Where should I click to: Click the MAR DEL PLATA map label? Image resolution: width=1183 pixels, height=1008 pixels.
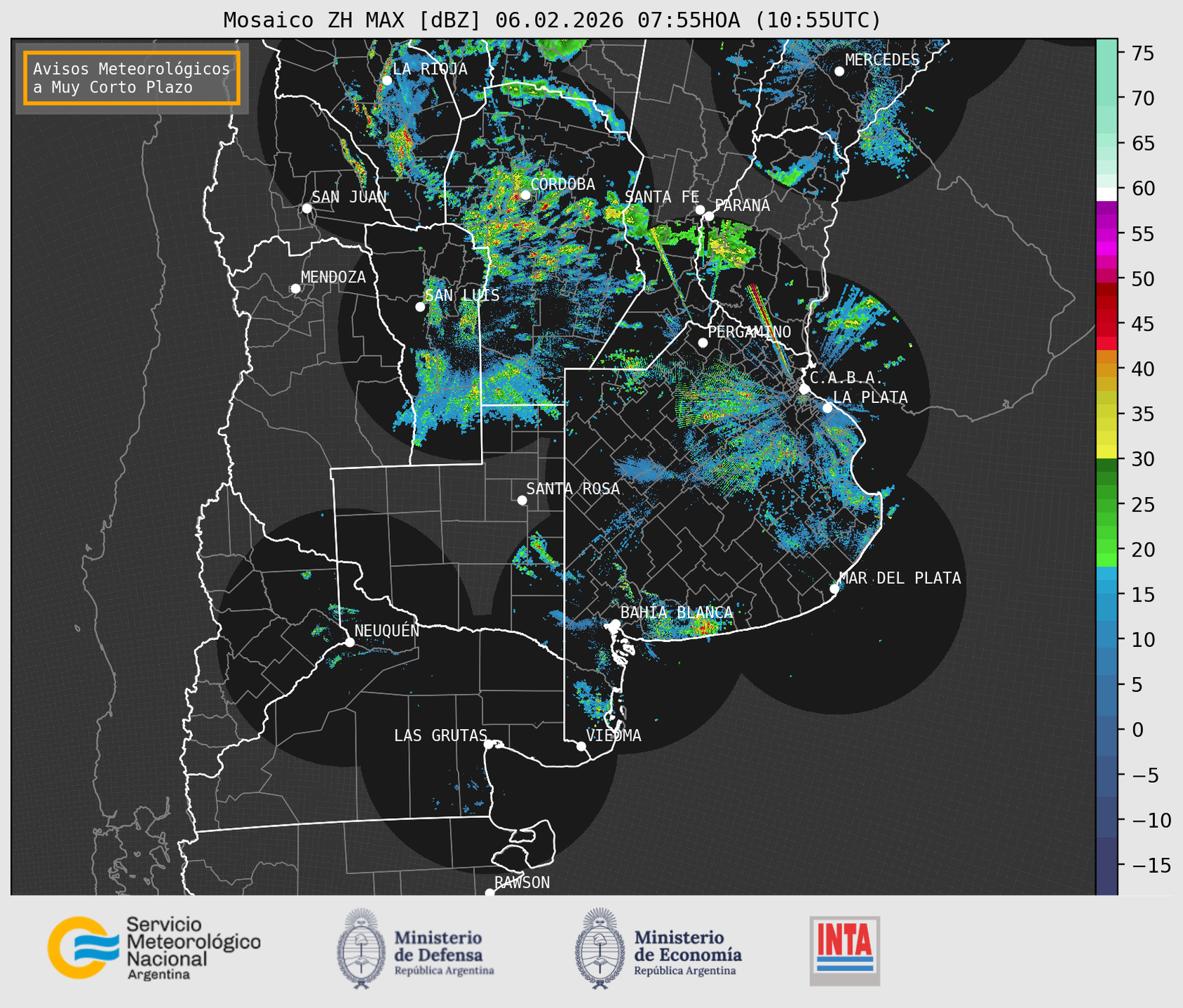tap(900, 578)
